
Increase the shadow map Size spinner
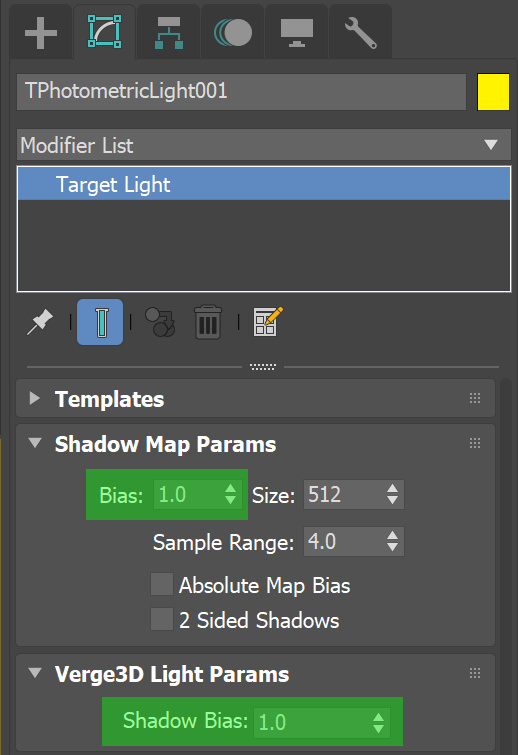tap(392, 488)
